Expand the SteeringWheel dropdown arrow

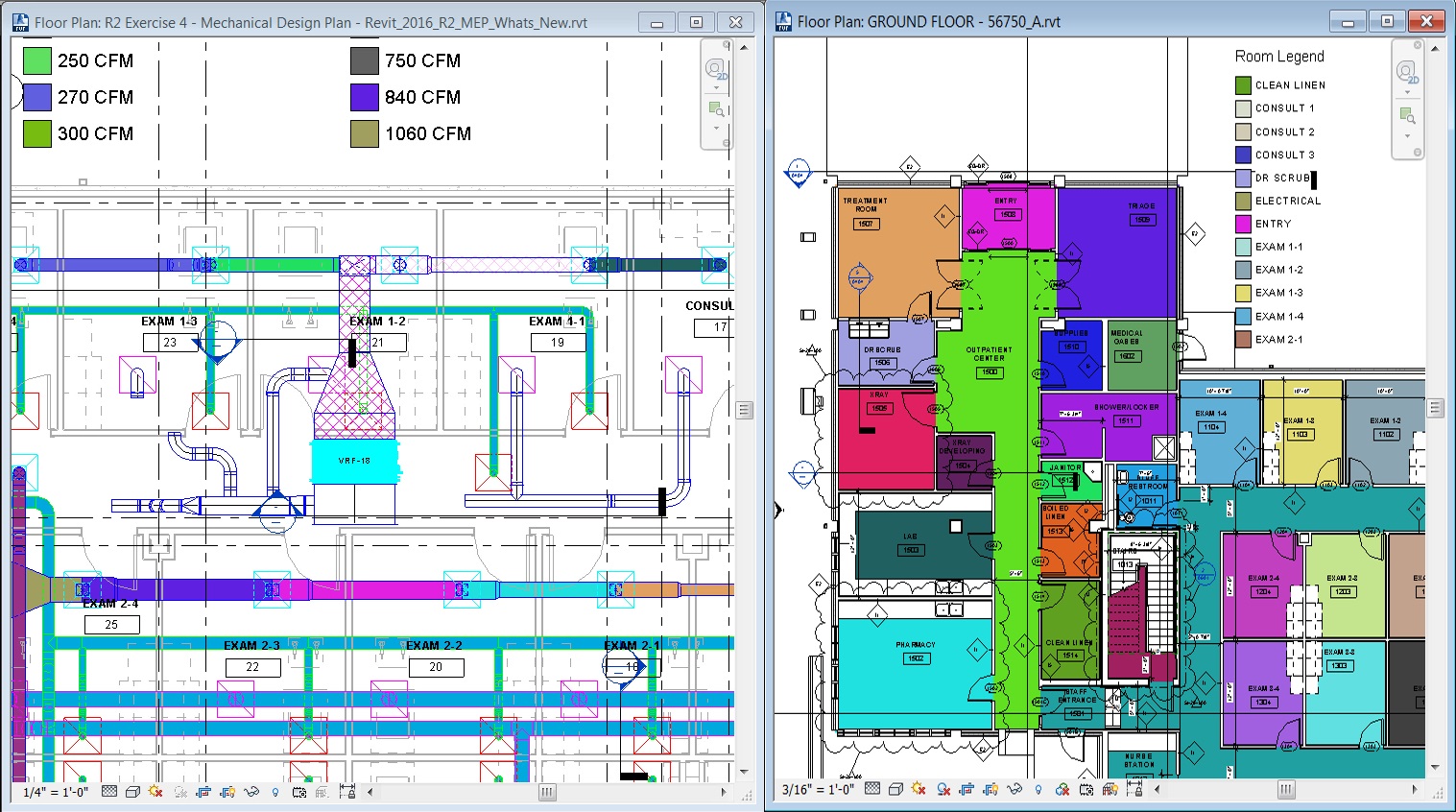(716, 87)
